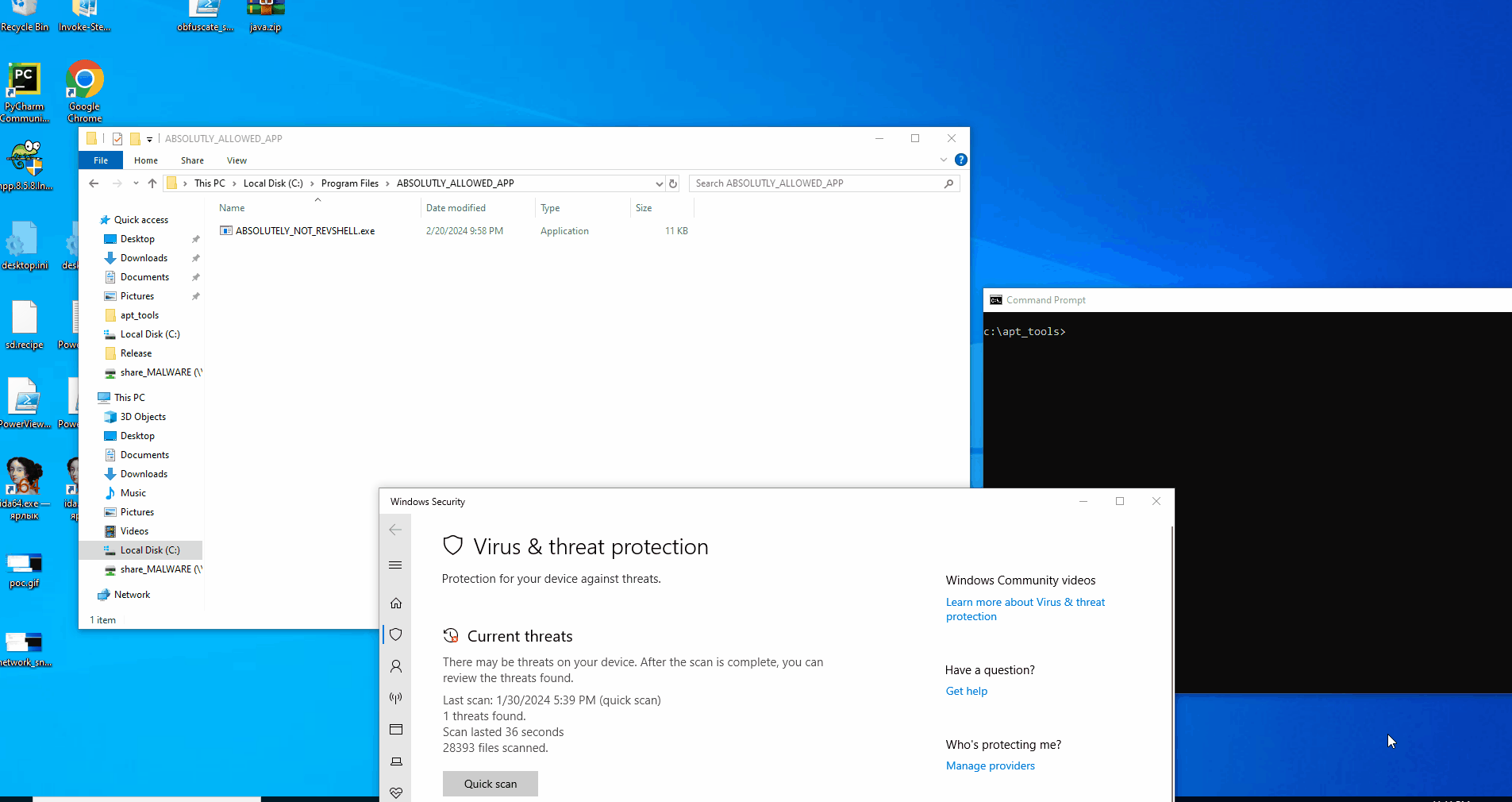Expand the Explorer ribbon chevron
Image resolution: width=1512 pixels, height=802 pixels.
tap(944, 160)
